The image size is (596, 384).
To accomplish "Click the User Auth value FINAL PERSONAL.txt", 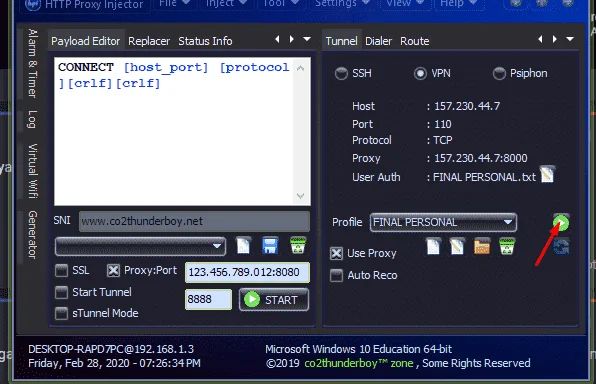I will click(484, 177).
